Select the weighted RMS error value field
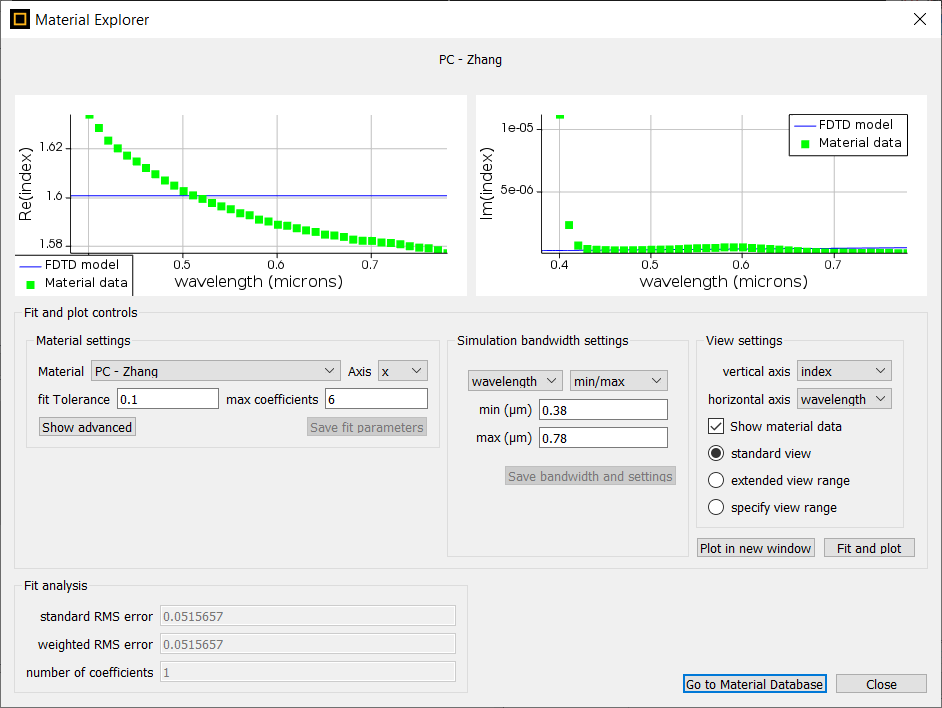 [308, 644]
